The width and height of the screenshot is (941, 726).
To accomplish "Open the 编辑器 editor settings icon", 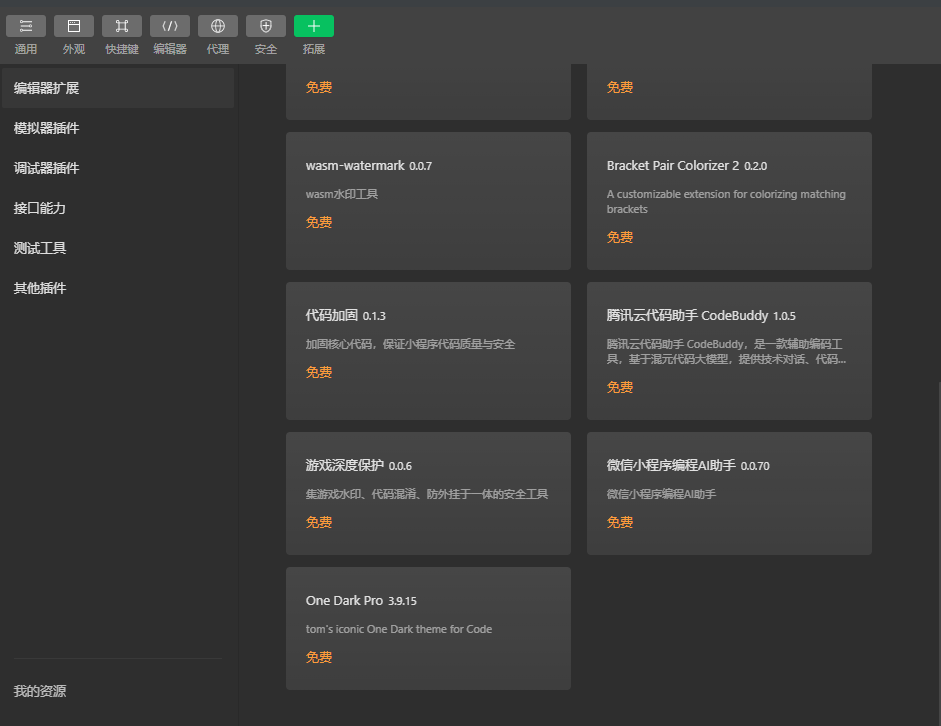I will point(170,26).
